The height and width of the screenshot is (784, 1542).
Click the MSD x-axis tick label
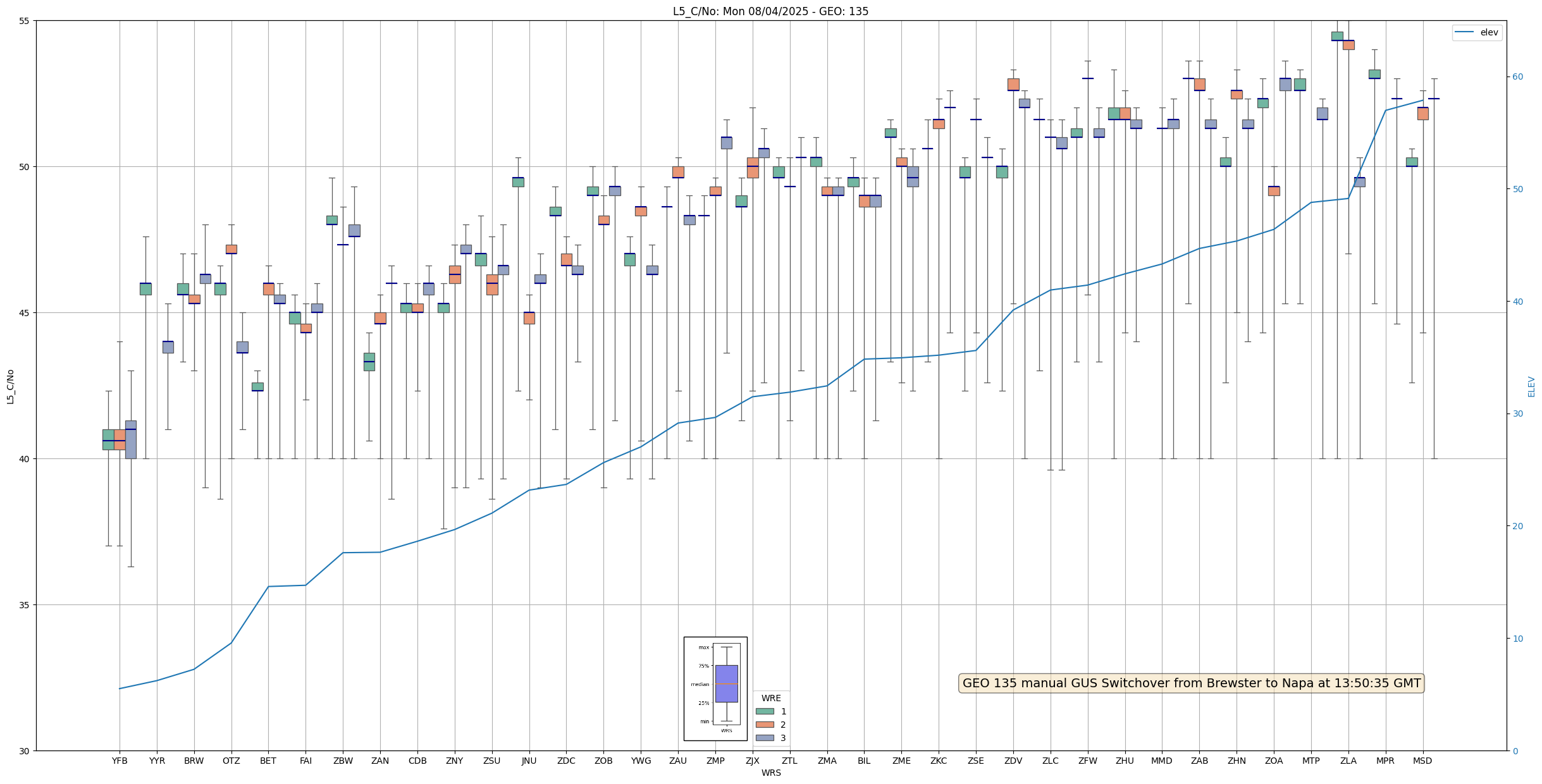(1422, 761)
